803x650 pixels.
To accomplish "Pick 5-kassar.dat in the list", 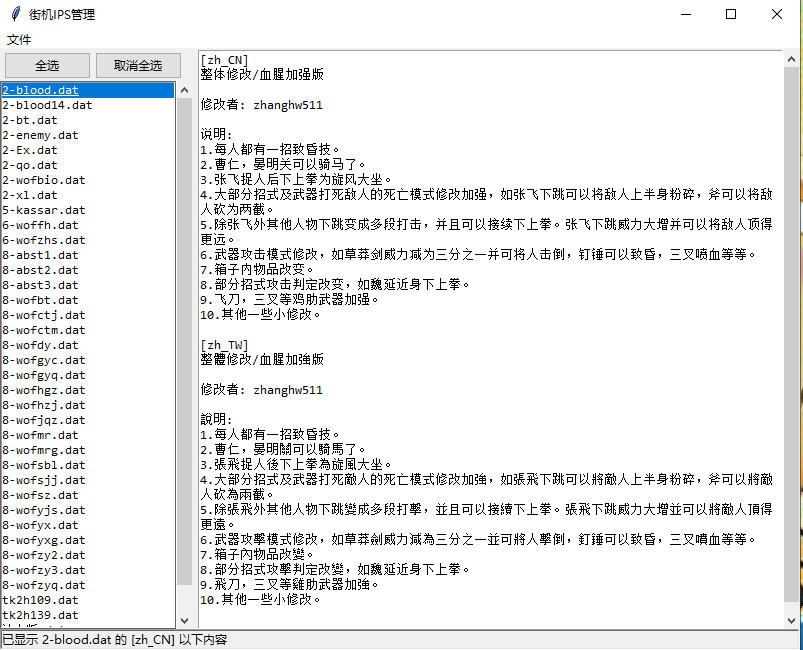I will [43, 210].
